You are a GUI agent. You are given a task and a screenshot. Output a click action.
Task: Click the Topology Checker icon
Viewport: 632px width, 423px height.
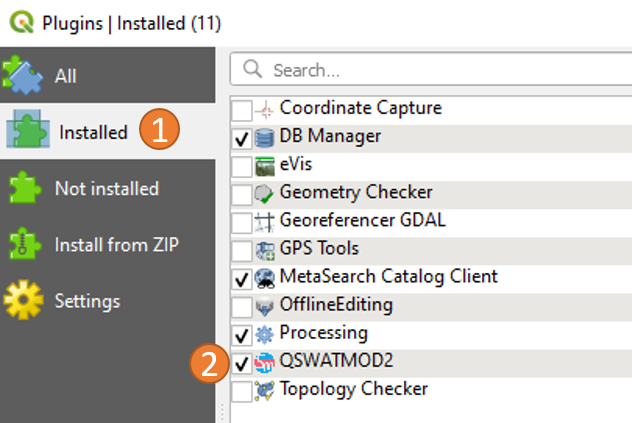click(264, 390)
